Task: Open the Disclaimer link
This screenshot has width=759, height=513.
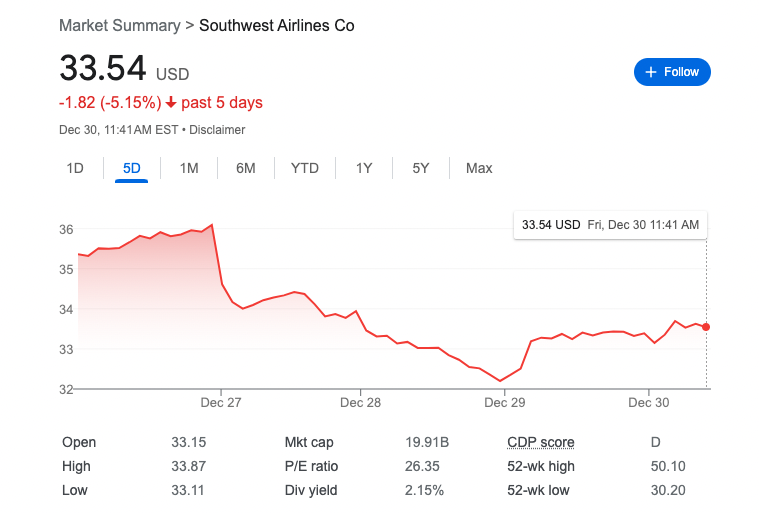Action: click(x=217, y=130)
